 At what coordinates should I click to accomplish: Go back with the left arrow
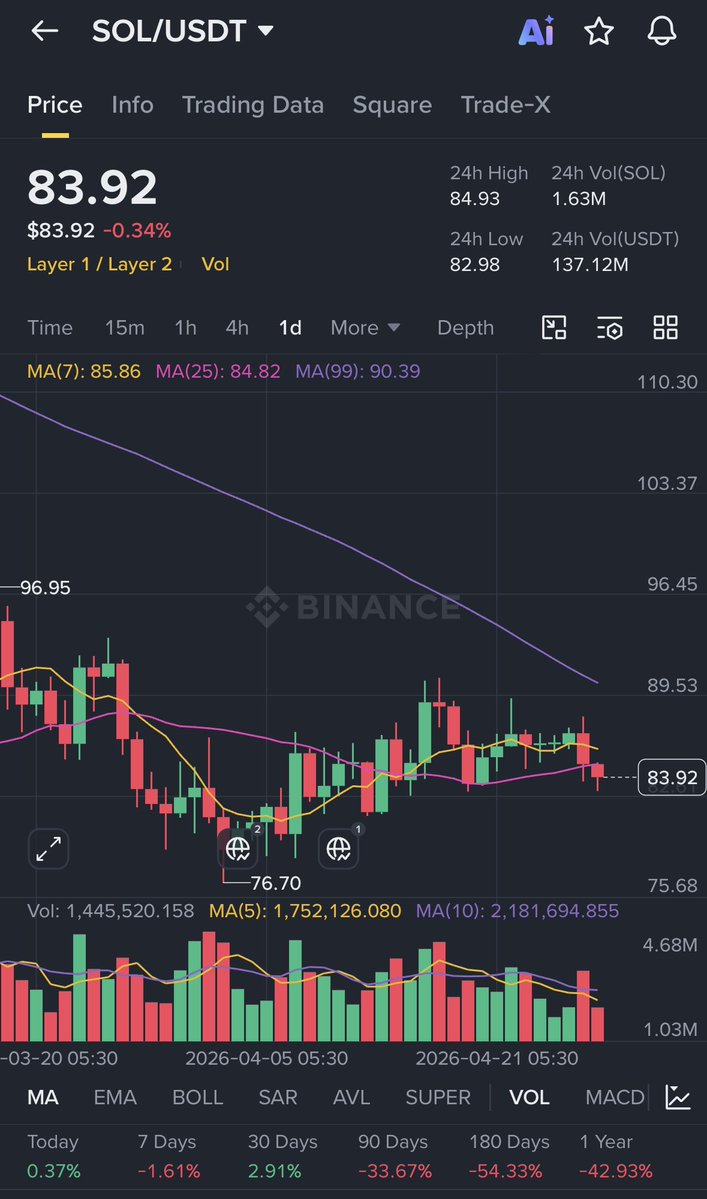pyautogui.click(x=44, y=31)
